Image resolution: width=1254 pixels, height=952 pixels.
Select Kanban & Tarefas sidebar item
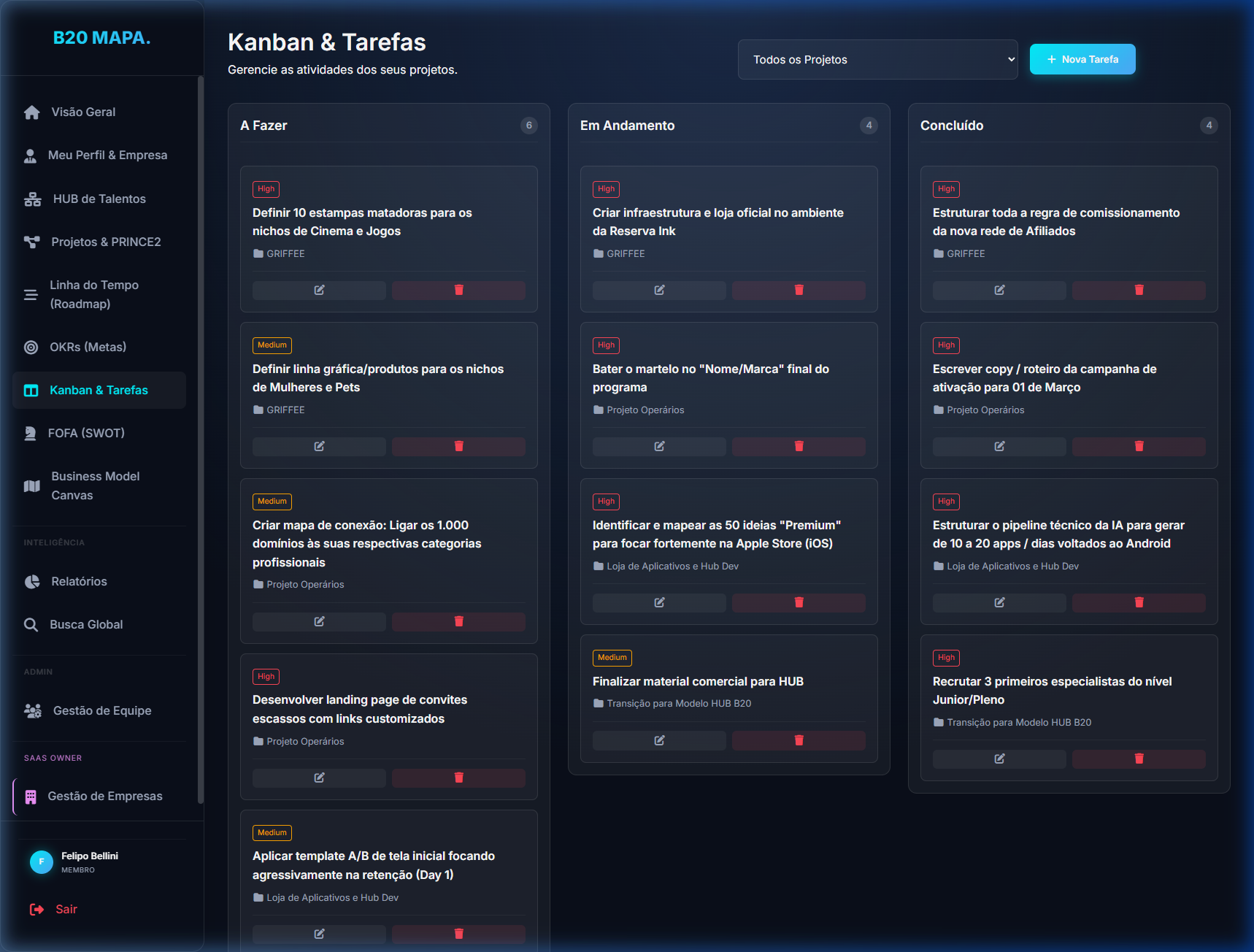99,390
